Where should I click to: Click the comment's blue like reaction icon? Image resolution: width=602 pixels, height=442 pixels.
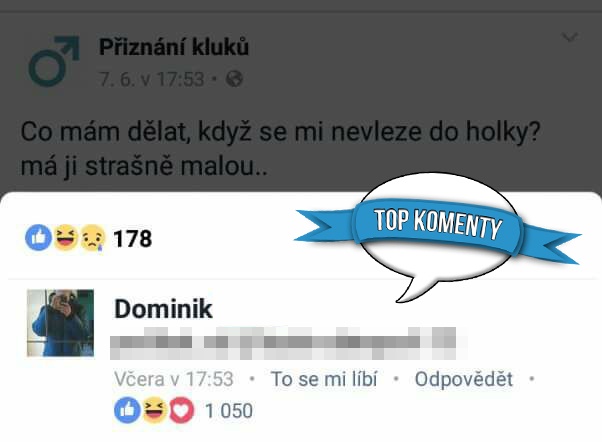127,410
